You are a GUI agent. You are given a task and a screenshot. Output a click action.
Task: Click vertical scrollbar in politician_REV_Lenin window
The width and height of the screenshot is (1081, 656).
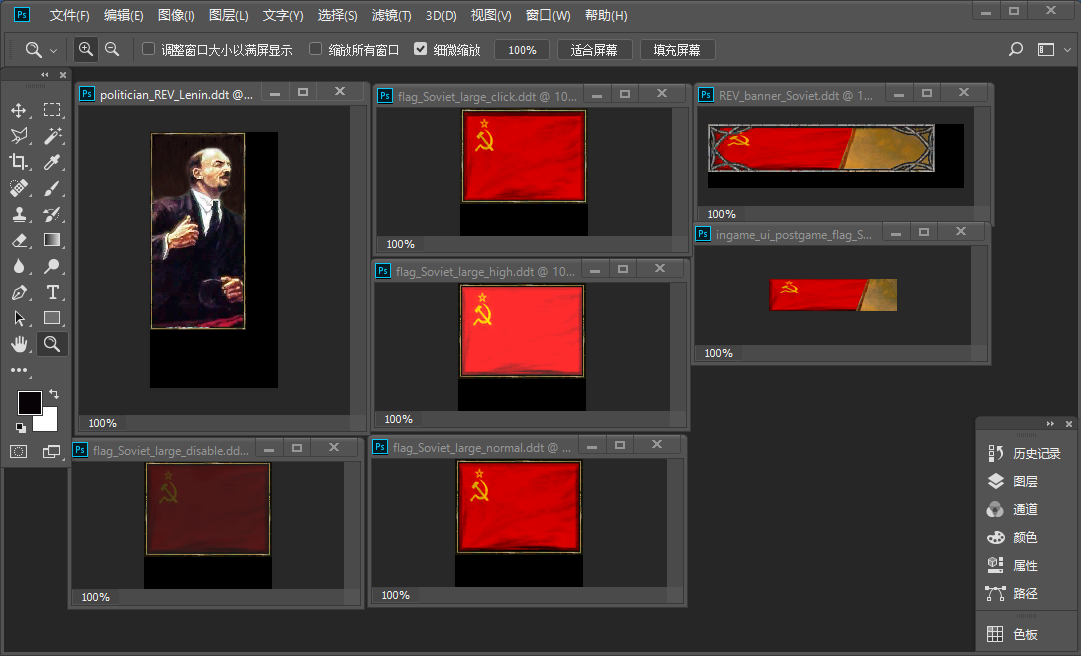pos(357,259)
